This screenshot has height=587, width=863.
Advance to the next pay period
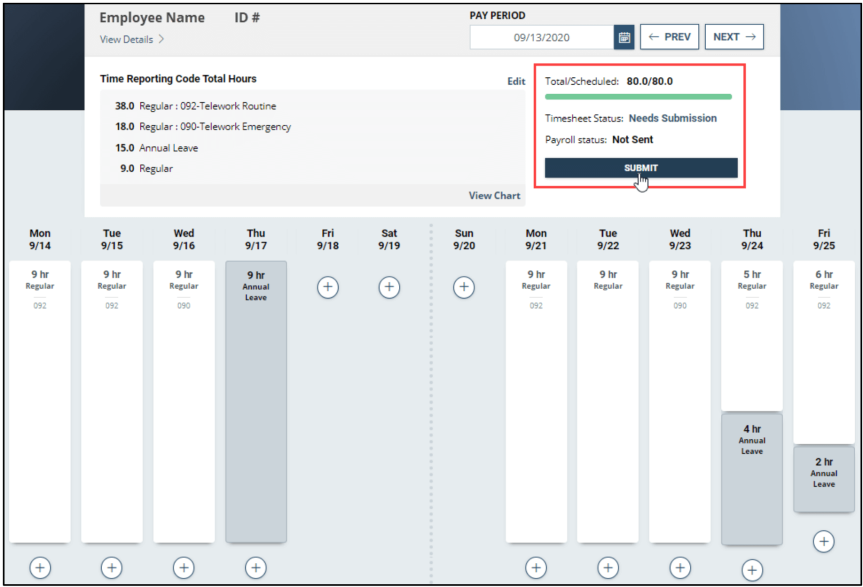(x=734, y=36)
